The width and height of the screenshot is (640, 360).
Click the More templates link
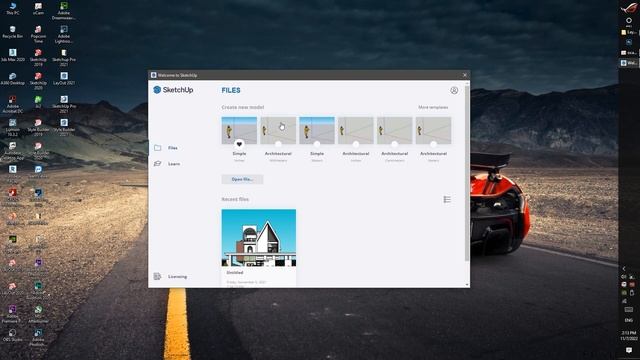point(433,107)
